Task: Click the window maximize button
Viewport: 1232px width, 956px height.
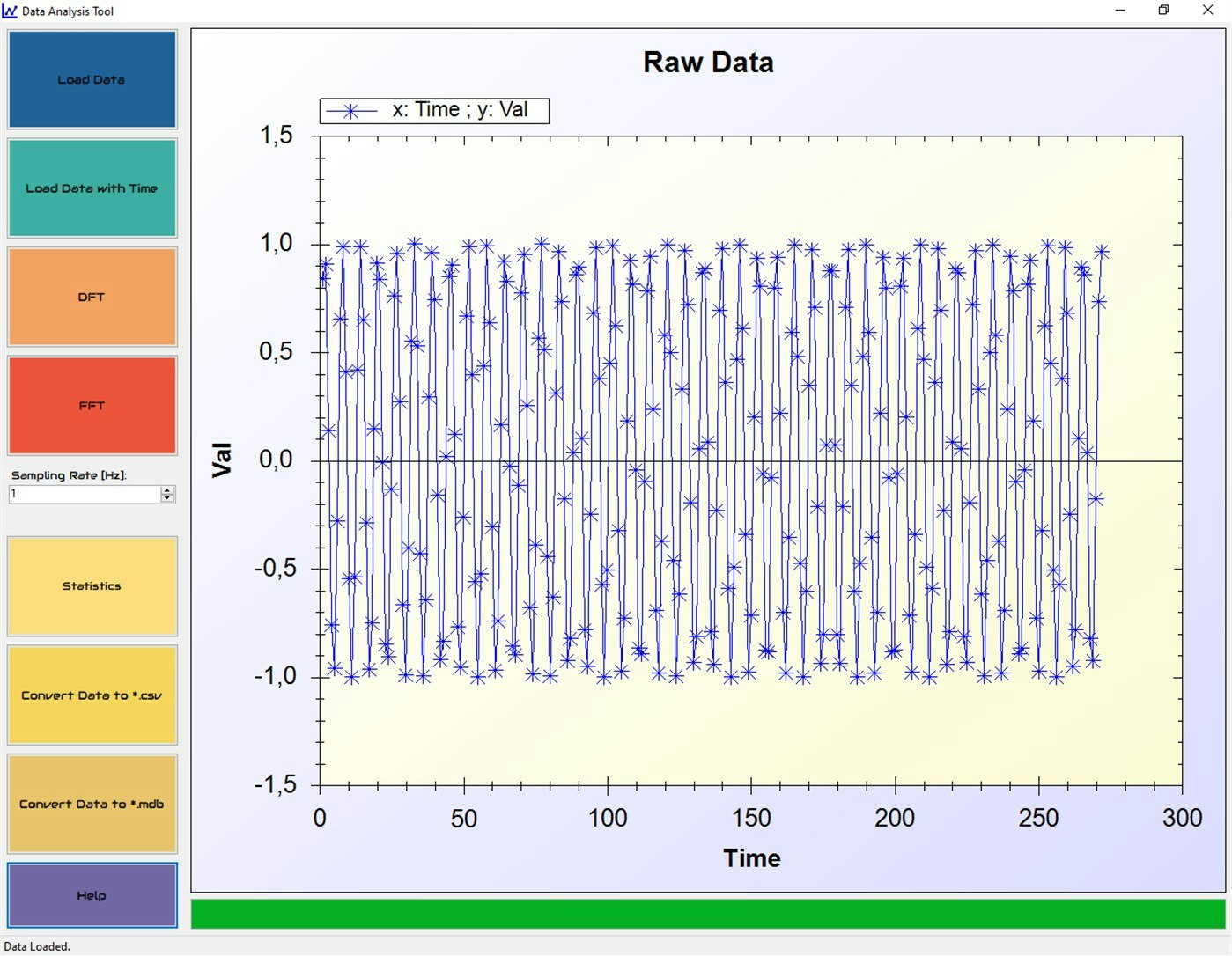Action: [1163, 10]
